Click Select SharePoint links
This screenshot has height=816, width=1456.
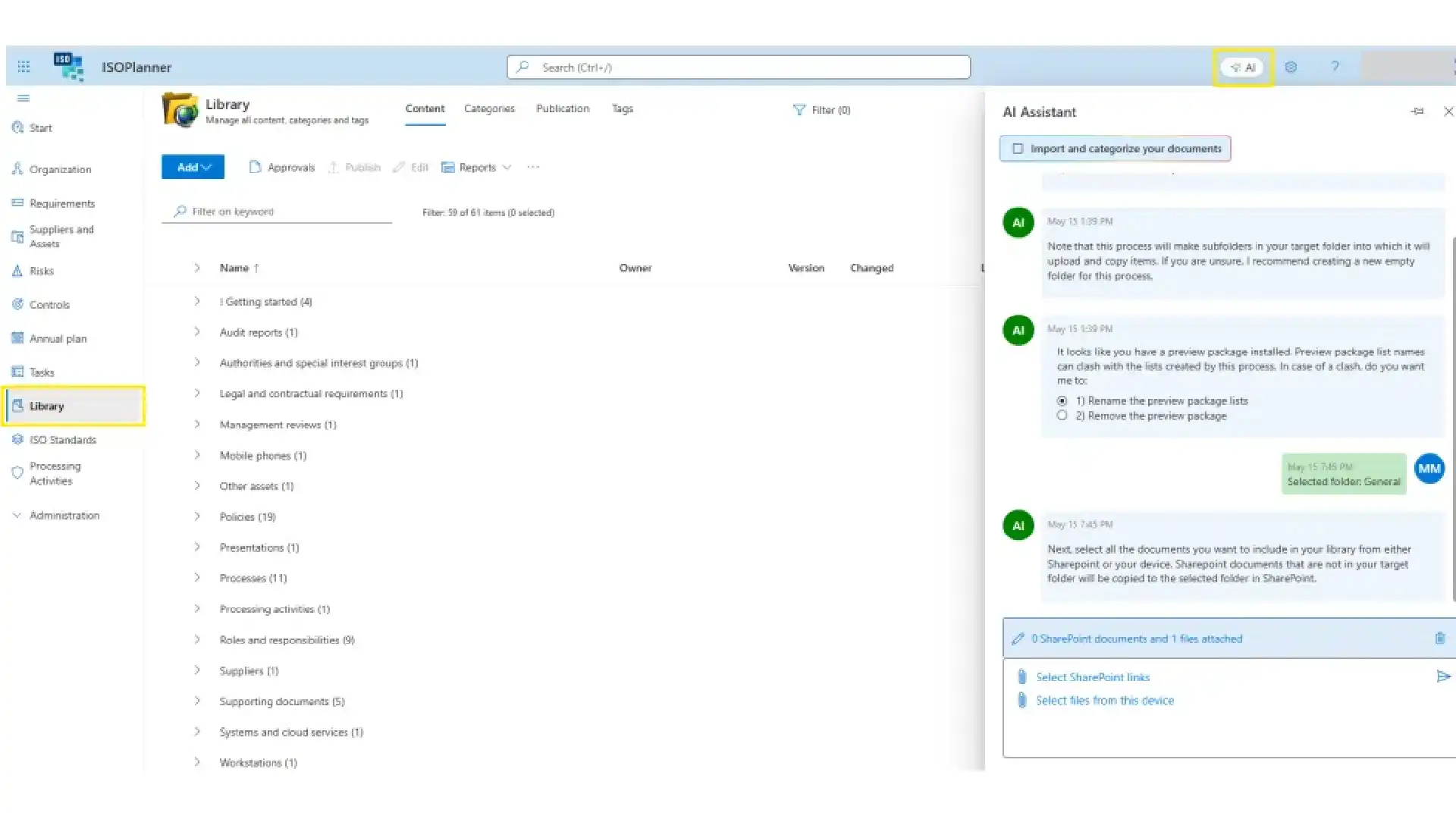pos(1092,676)
